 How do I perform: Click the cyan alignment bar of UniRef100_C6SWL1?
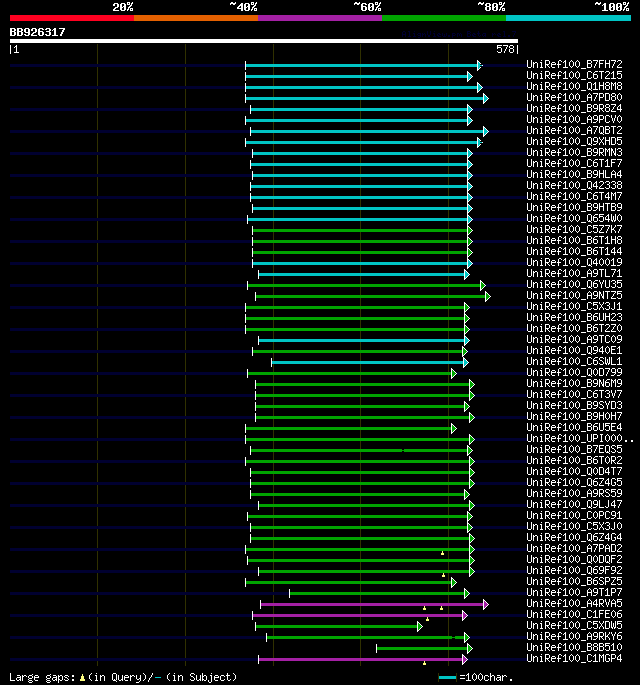coord(367,363)
